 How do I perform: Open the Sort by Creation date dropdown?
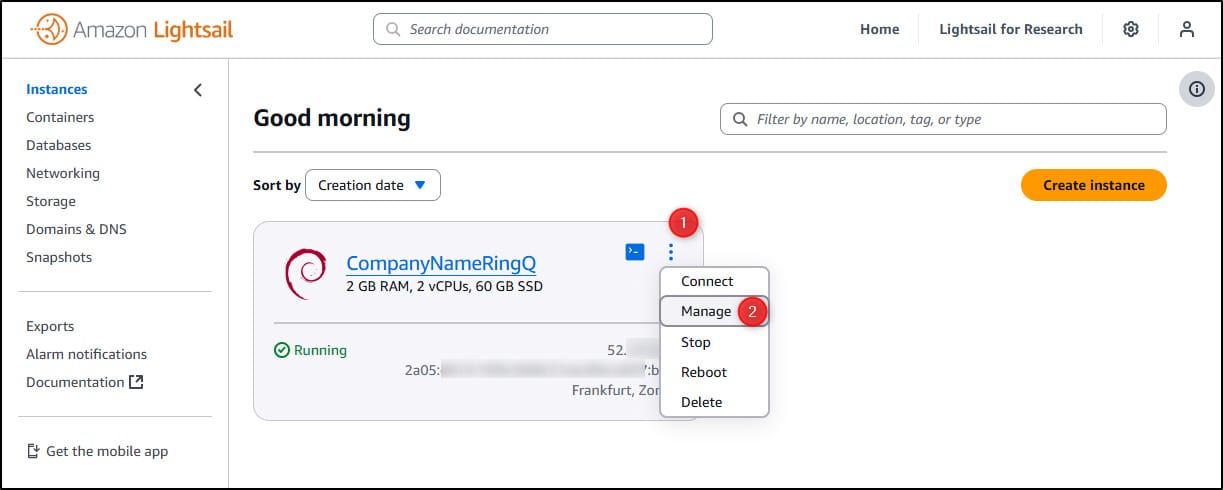(x=372, y=185)
